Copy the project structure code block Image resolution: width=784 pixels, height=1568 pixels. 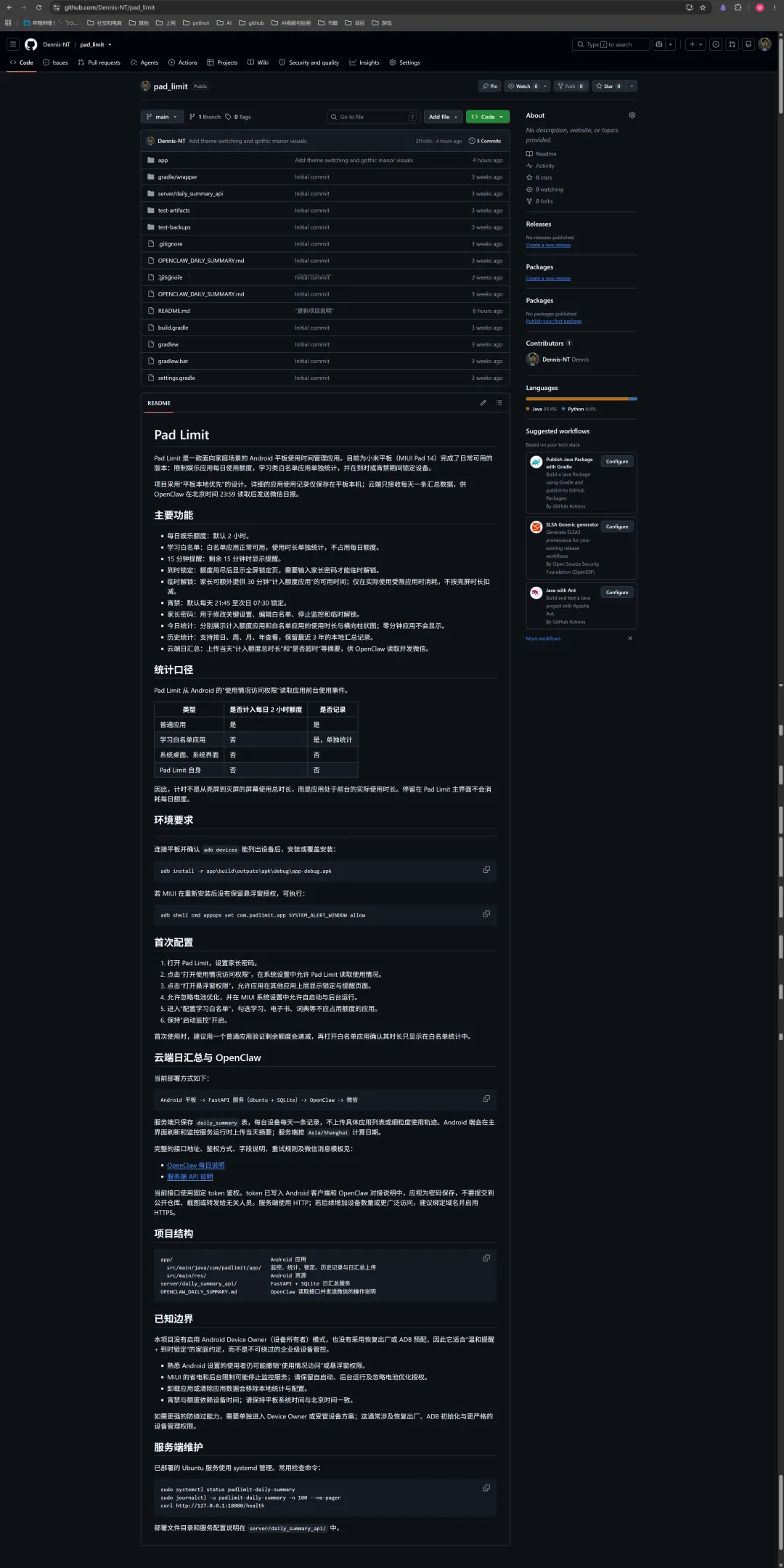coord(486,1259)
